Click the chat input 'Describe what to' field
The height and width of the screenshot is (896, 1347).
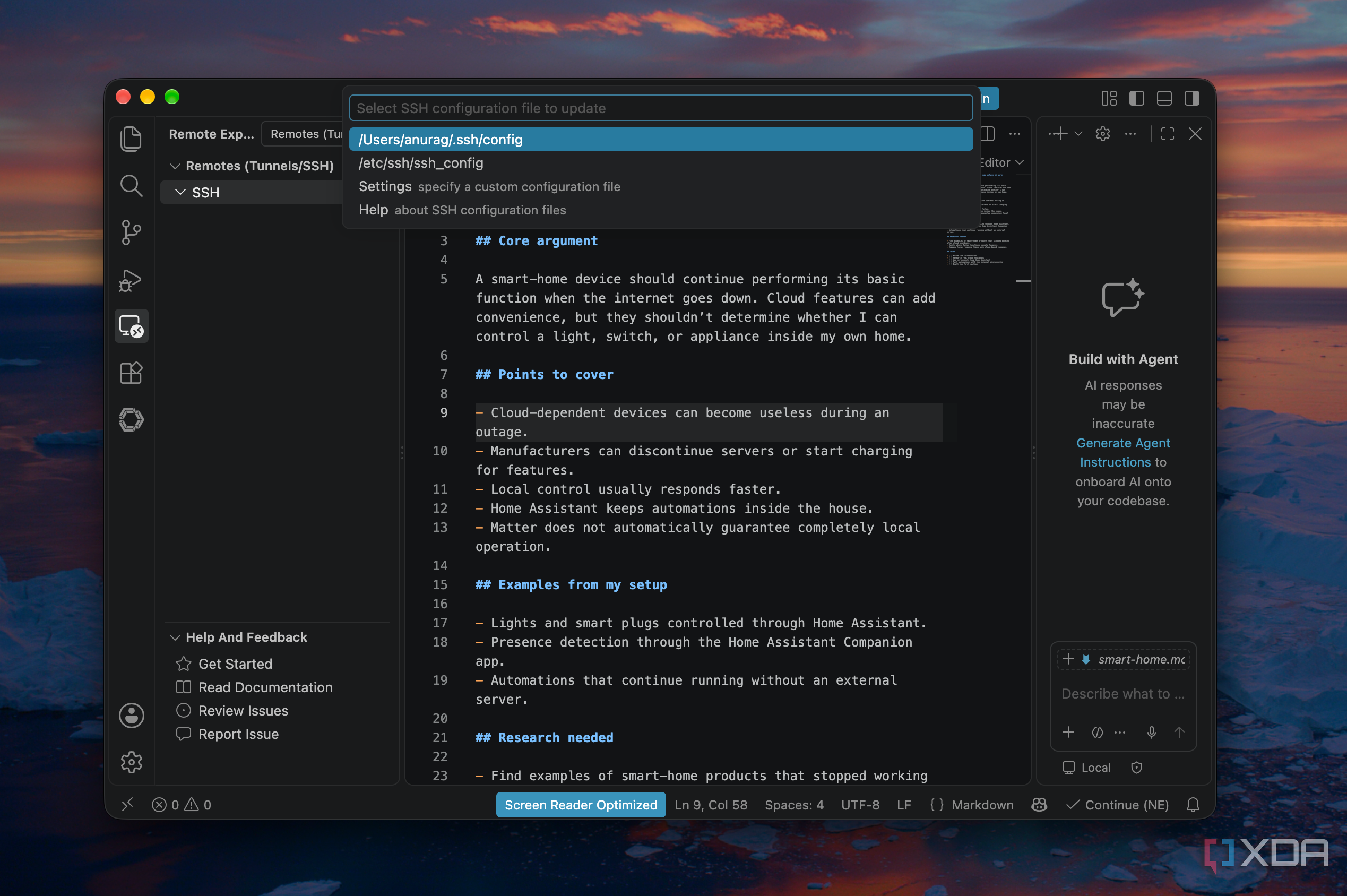click(1123, 694)
